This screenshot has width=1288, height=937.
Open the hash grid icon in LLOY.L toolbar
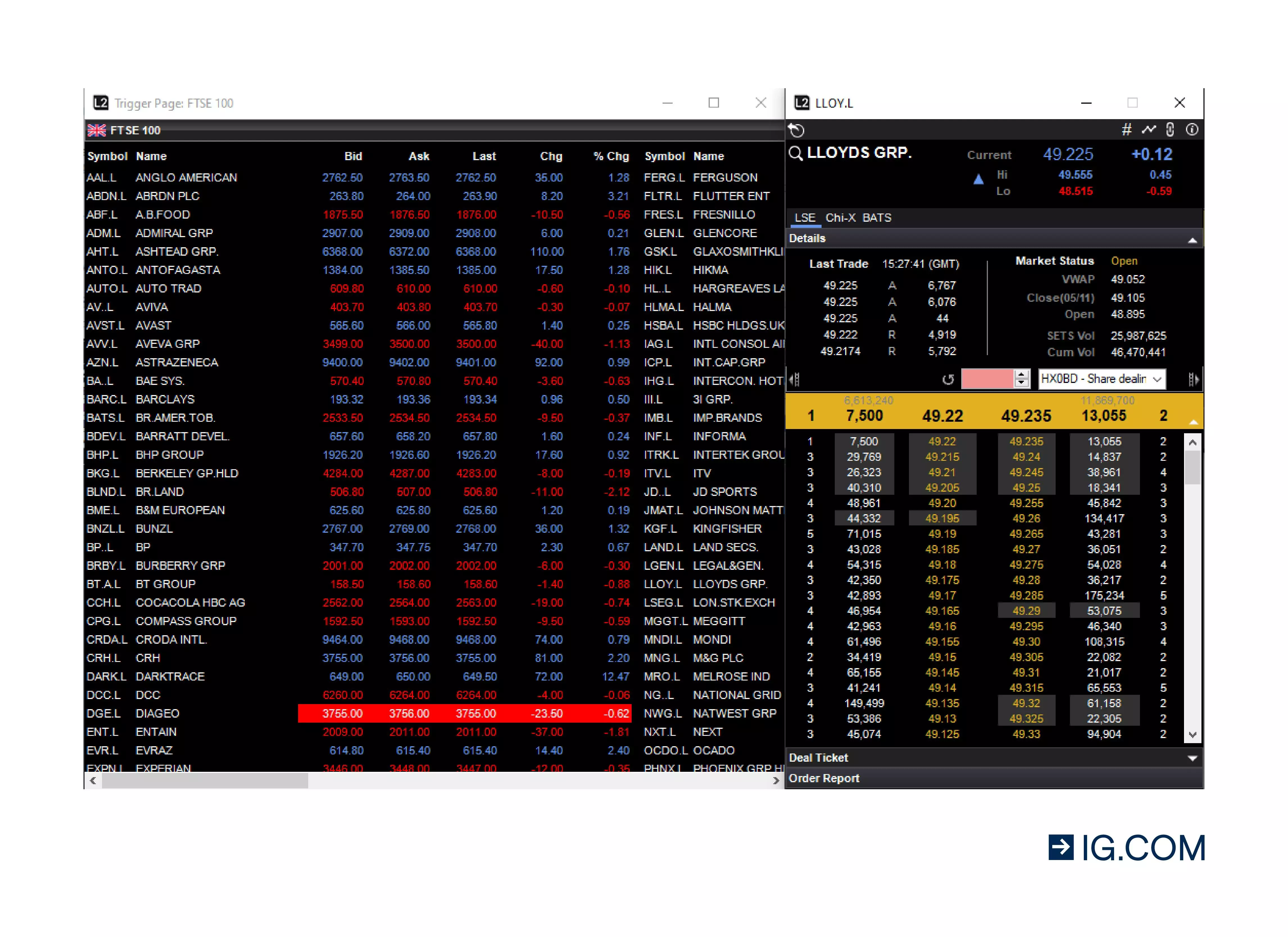point(1127,130)
